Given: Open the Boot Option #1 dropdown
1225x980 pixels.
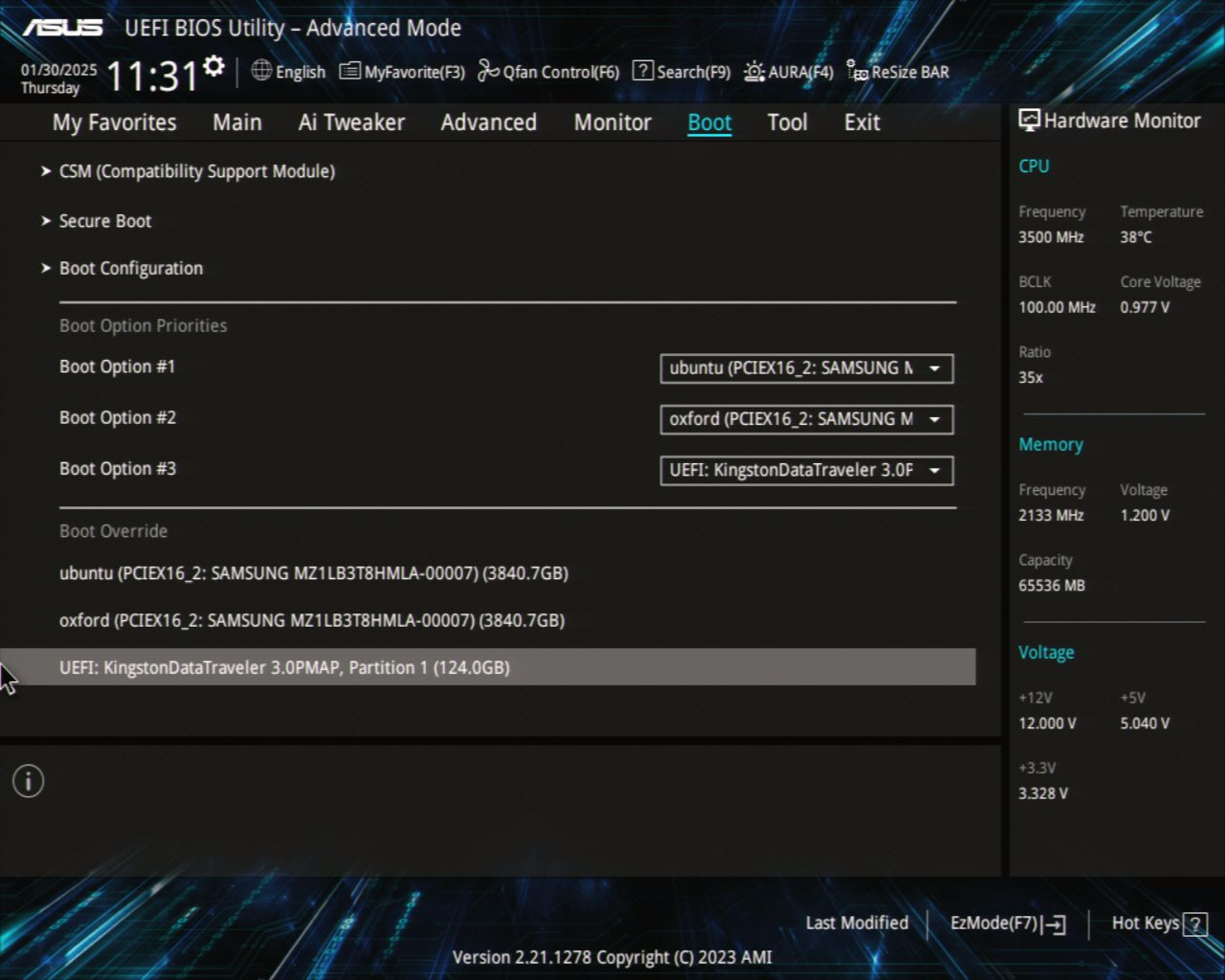Looking at the screenshot, I should pyautogui.click(x=807, y=368).
